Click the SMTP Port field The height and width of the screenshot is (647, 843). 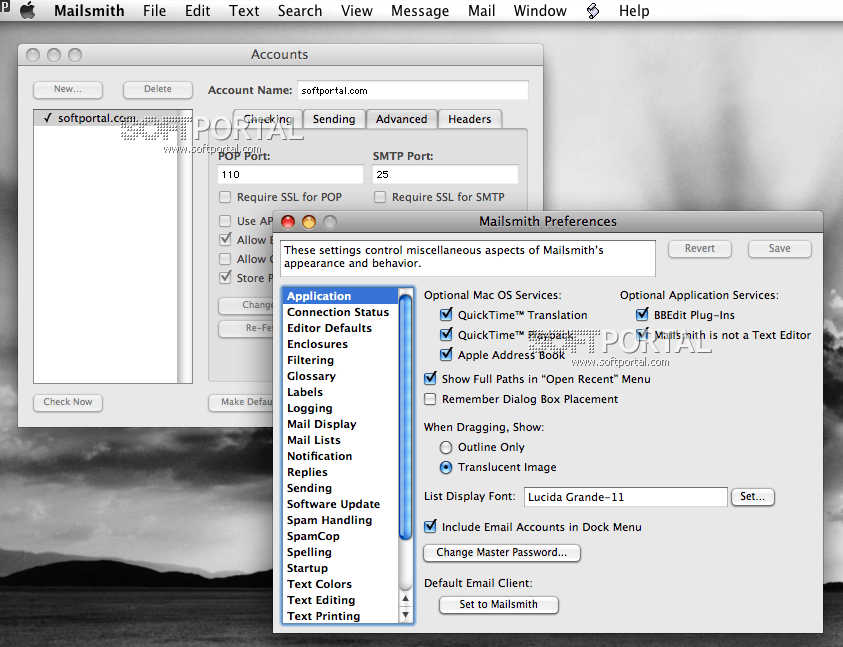click(x=445, y=174)
